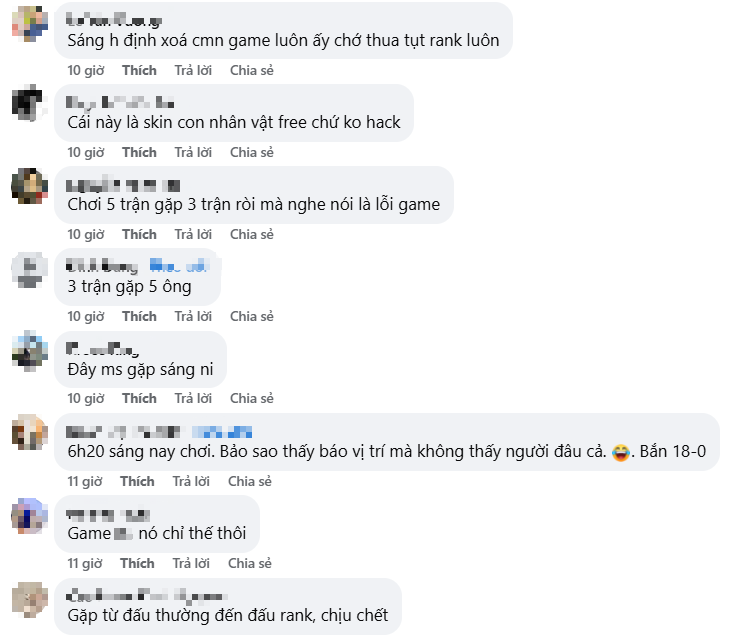Reply to the 'Đây ms gặp sáng ni' comment
Viewport: 738px width, 639px height.
pyautogui.click(x=193, y=398)
